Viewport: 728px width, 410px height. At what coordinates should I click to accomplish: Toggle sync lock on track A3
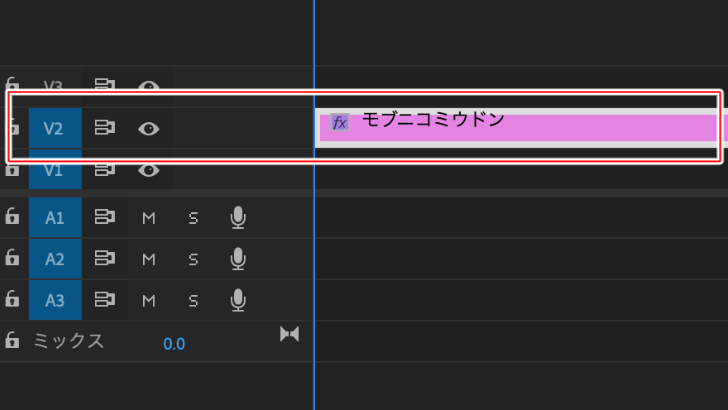[x=105, y=299]
